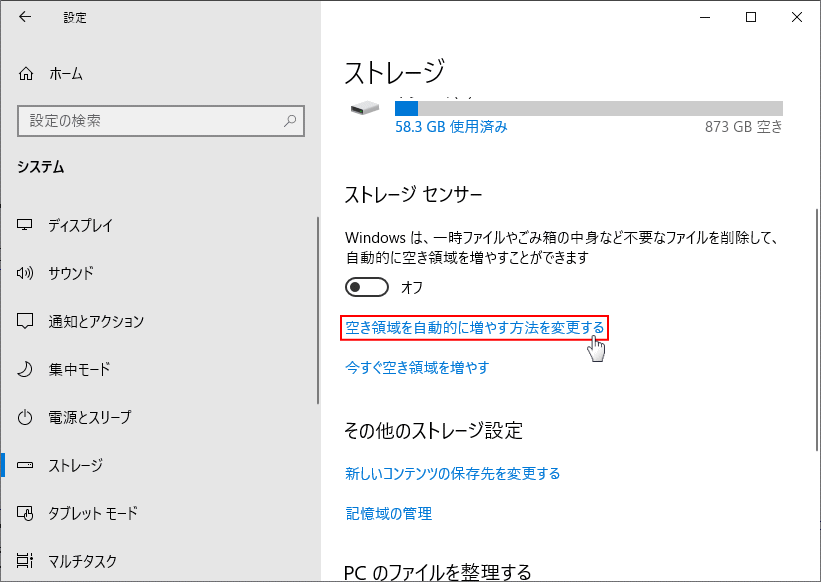
Task: Click the hard drive icon beside usage bar
Action: [x=365, y=109]
